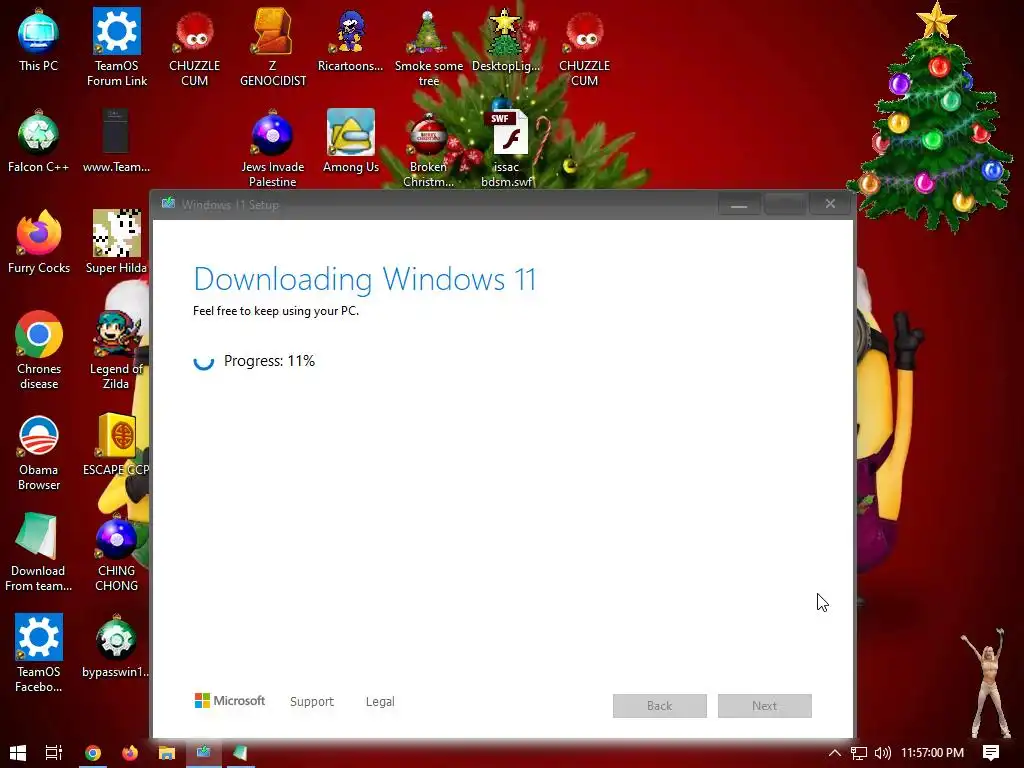Open the network status tray icon
Image resolution: width=1024 pixels, height=768 pixels.
pos(859,753)
